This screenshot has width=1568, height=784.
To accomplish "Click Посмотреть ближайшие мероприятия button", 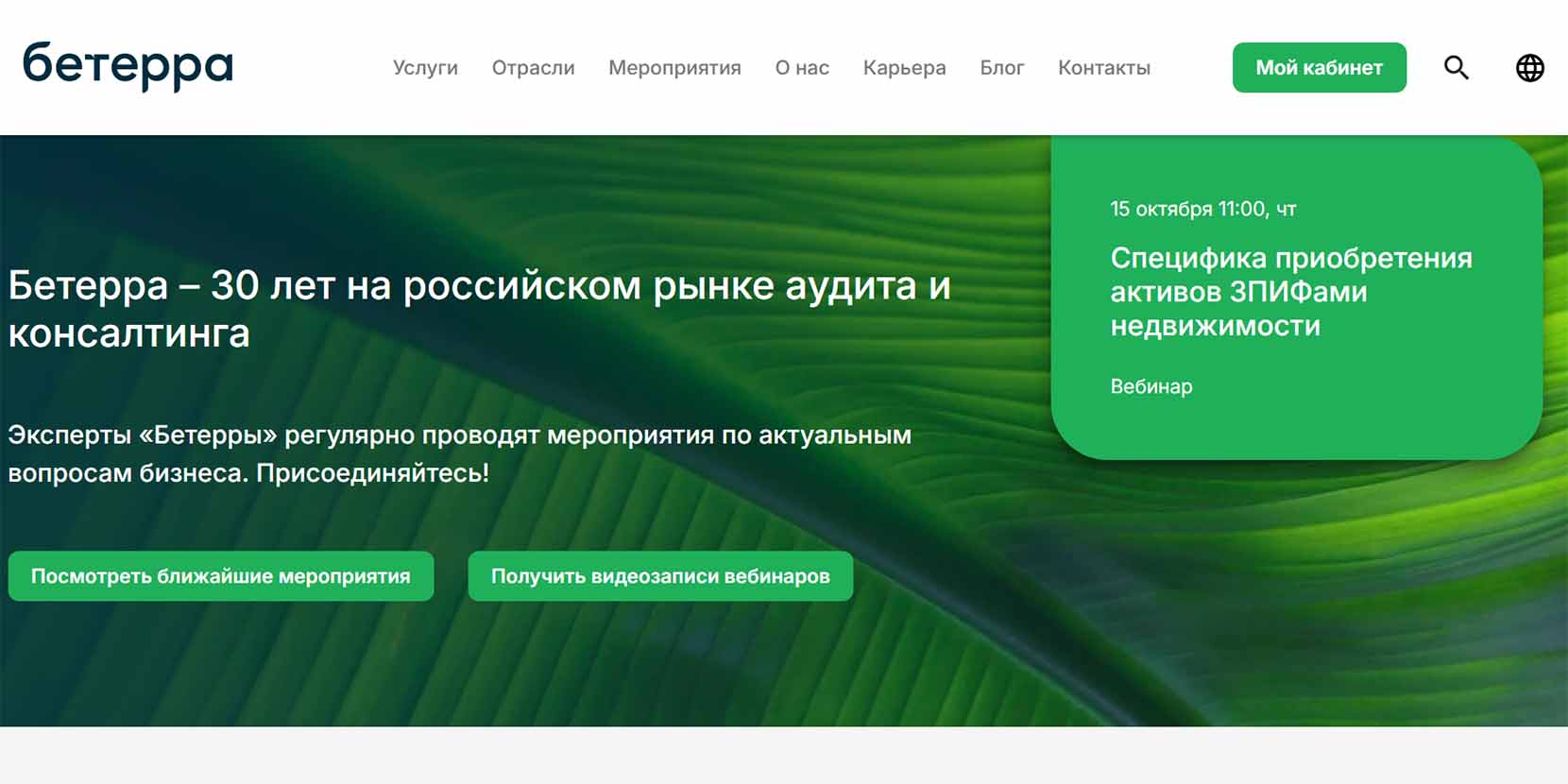I will tap(221, 576).
